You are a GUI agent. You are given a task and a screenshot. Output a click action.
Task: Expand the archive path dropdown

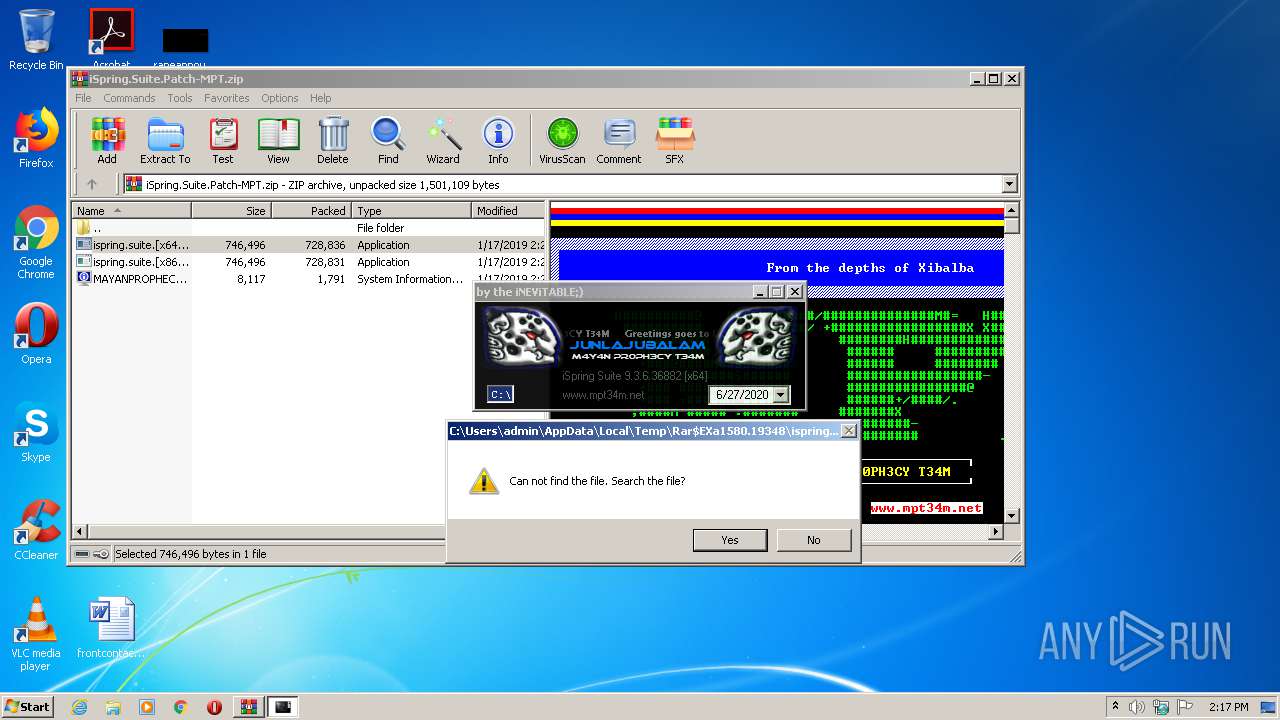tap(1009, 184)
